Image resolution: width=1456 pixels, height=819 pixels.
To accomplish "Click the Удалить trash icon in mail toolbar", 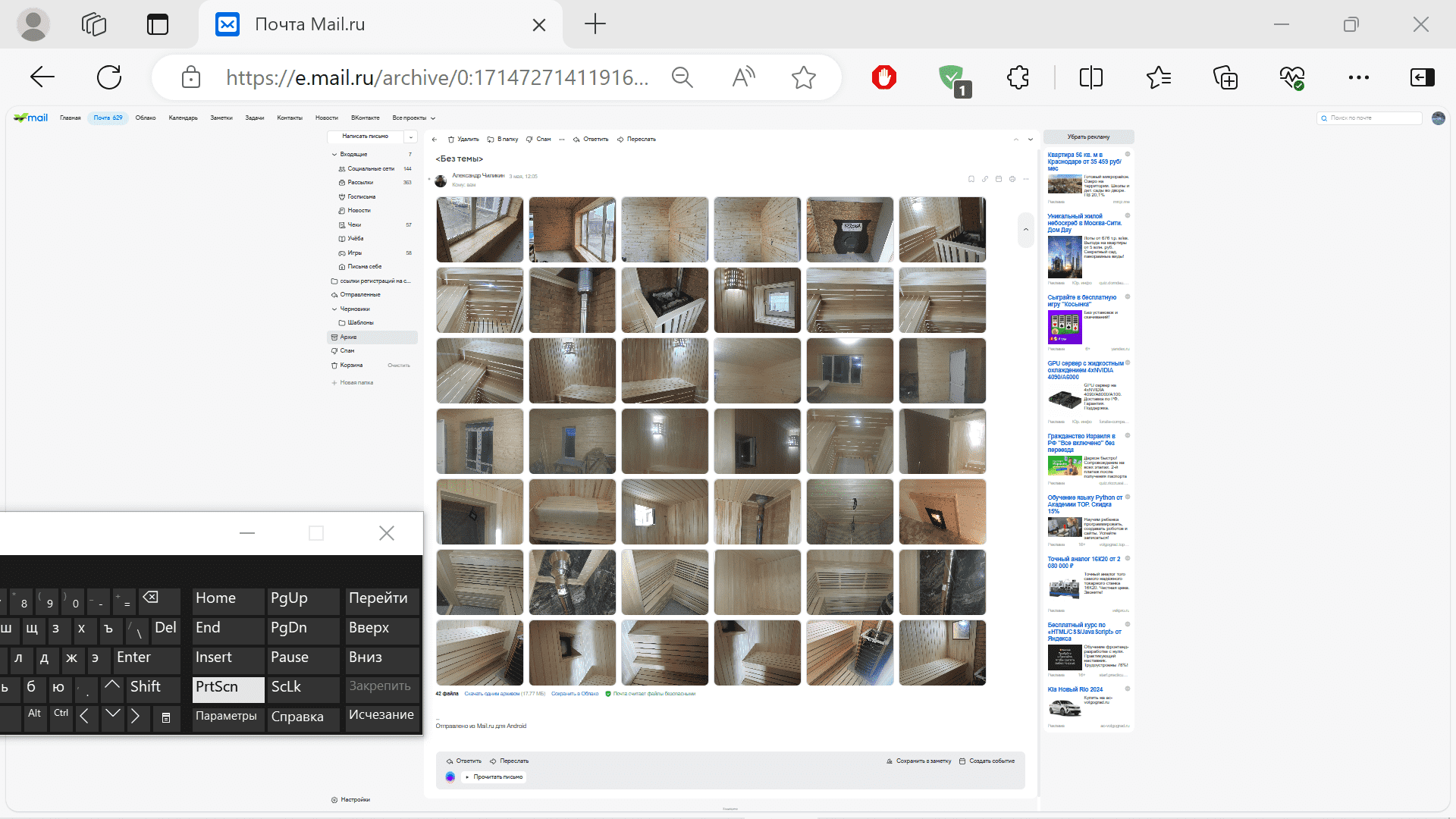I will click(x=451, y=140).
